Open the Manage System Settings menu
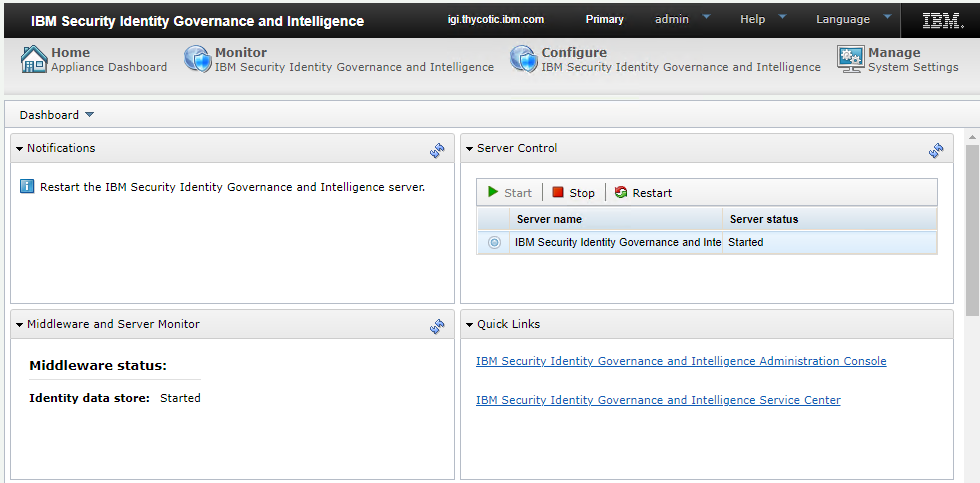Image resolution: width=980 pixels, height=483 pixels. coord(898,59)
